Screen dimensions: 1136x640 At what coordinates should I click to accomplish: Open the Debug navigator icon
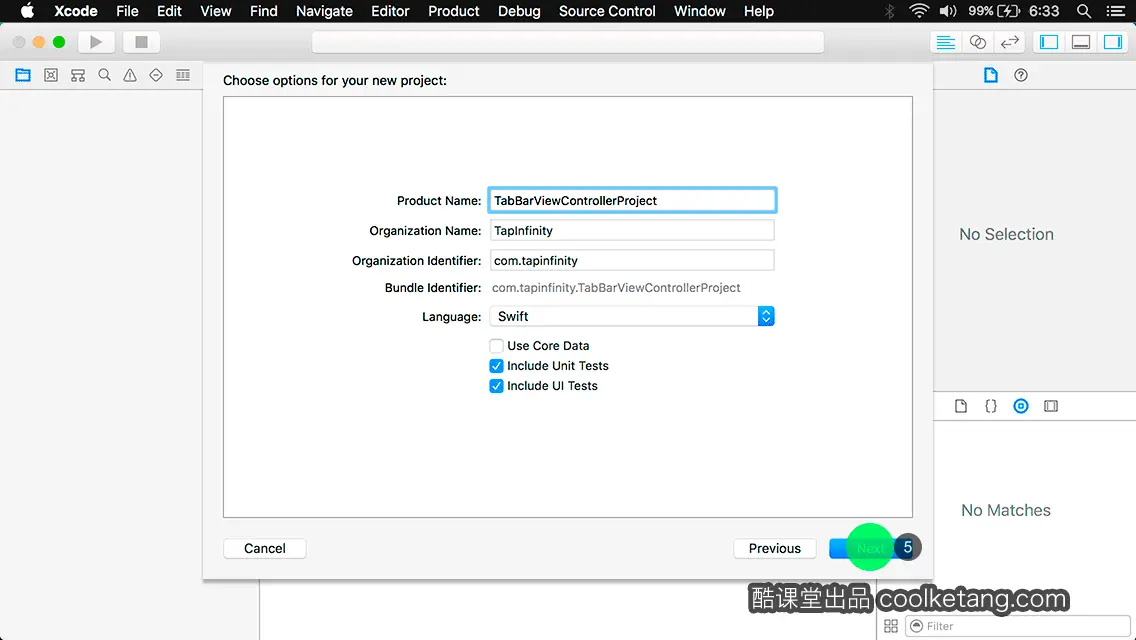pos(183,75)
